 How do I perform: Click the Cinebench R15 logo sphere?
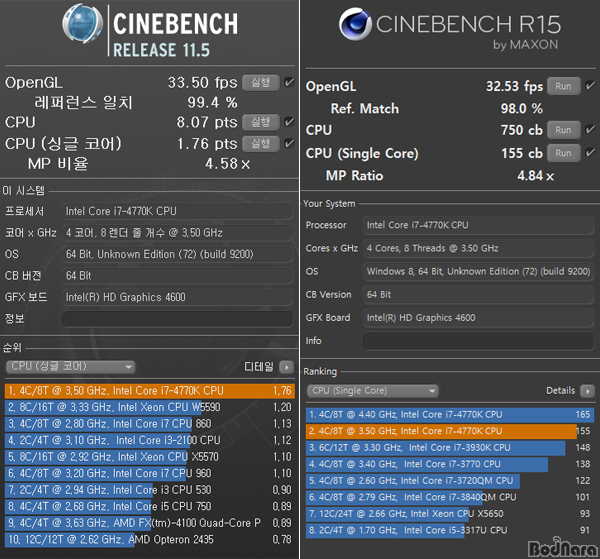355,24
